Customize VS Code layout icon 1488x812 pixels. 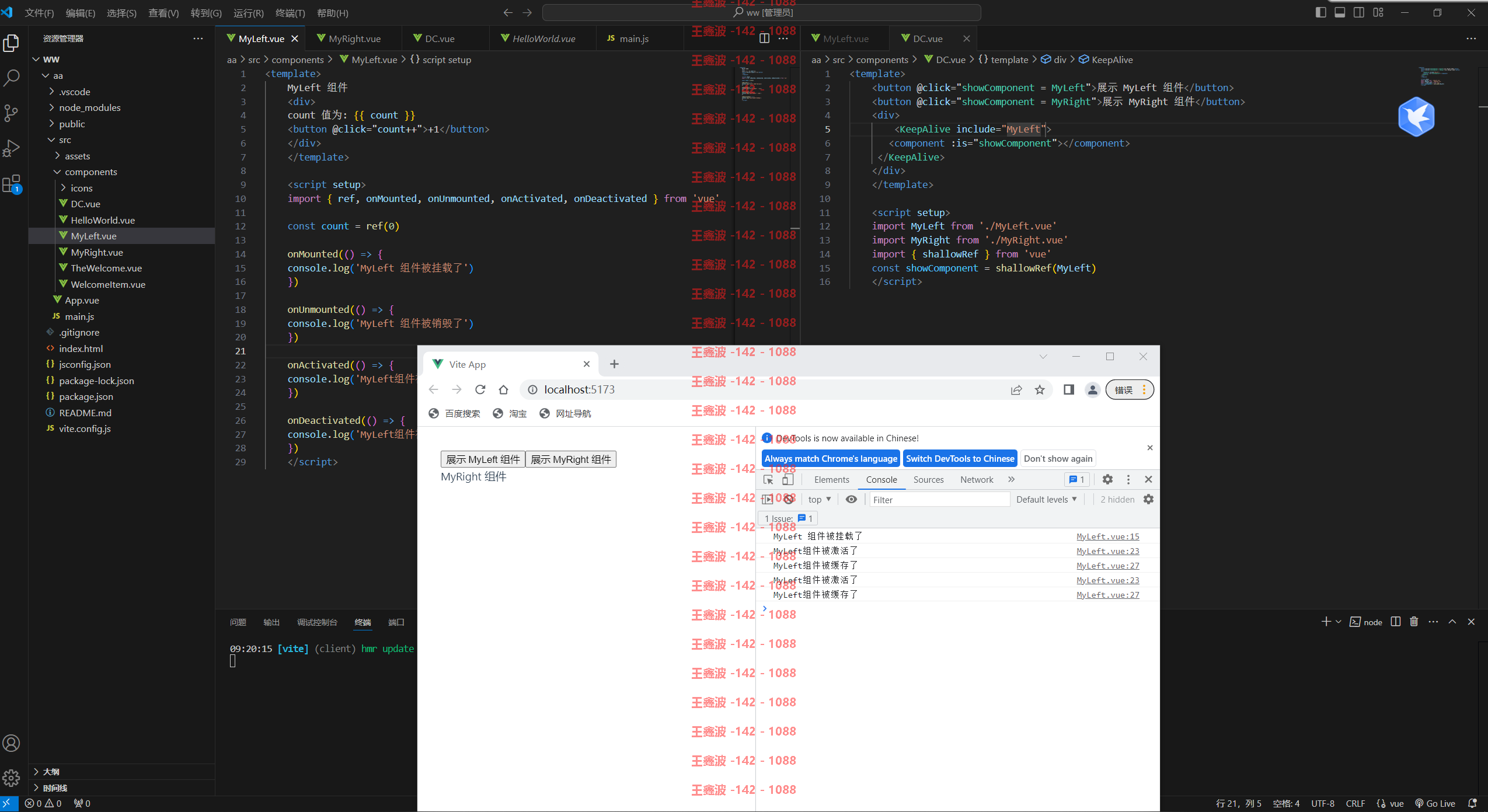click(1378, 12)
